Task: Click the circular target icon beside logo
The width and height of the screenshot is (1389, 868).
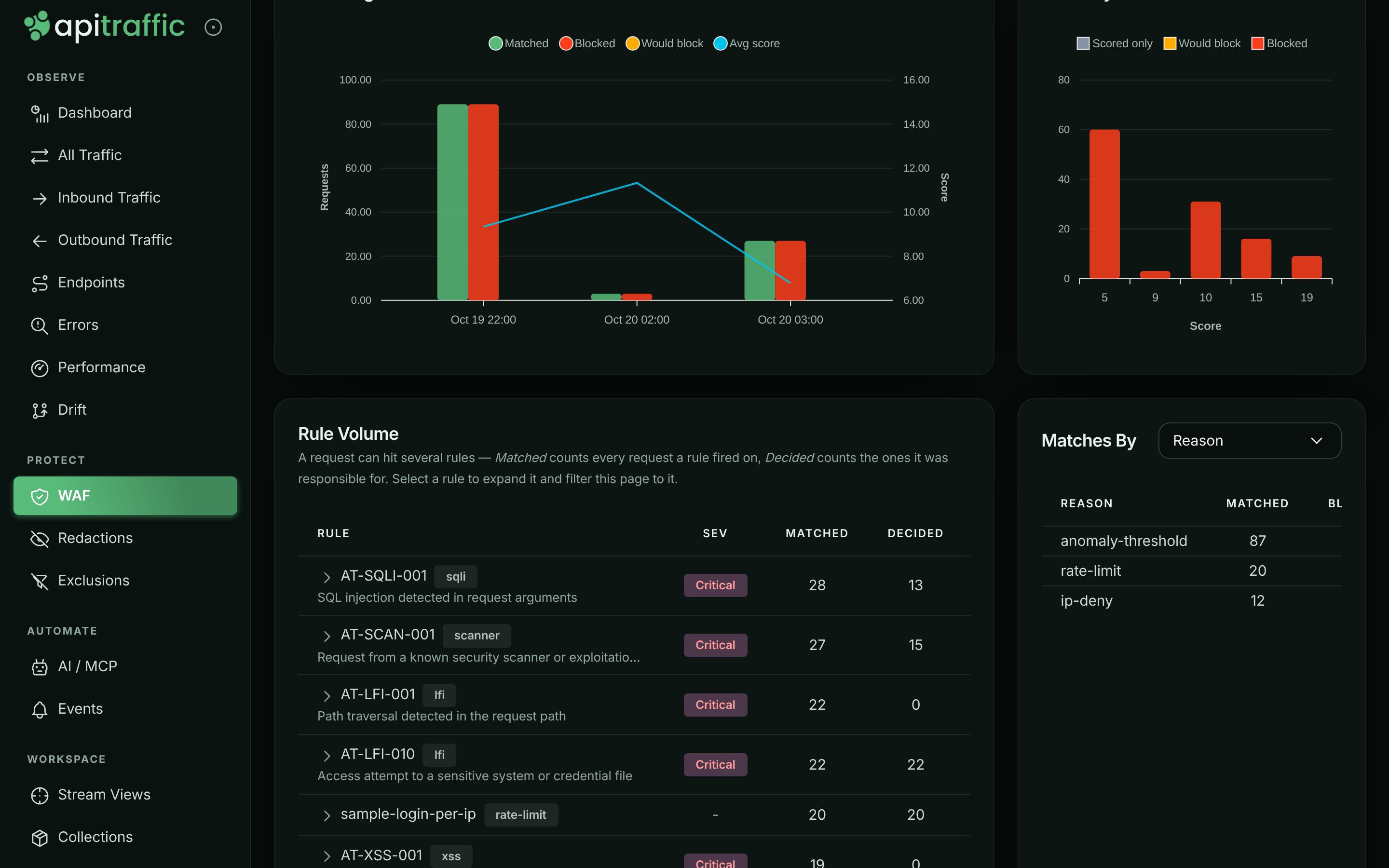Action: click(x=213, y=27)
